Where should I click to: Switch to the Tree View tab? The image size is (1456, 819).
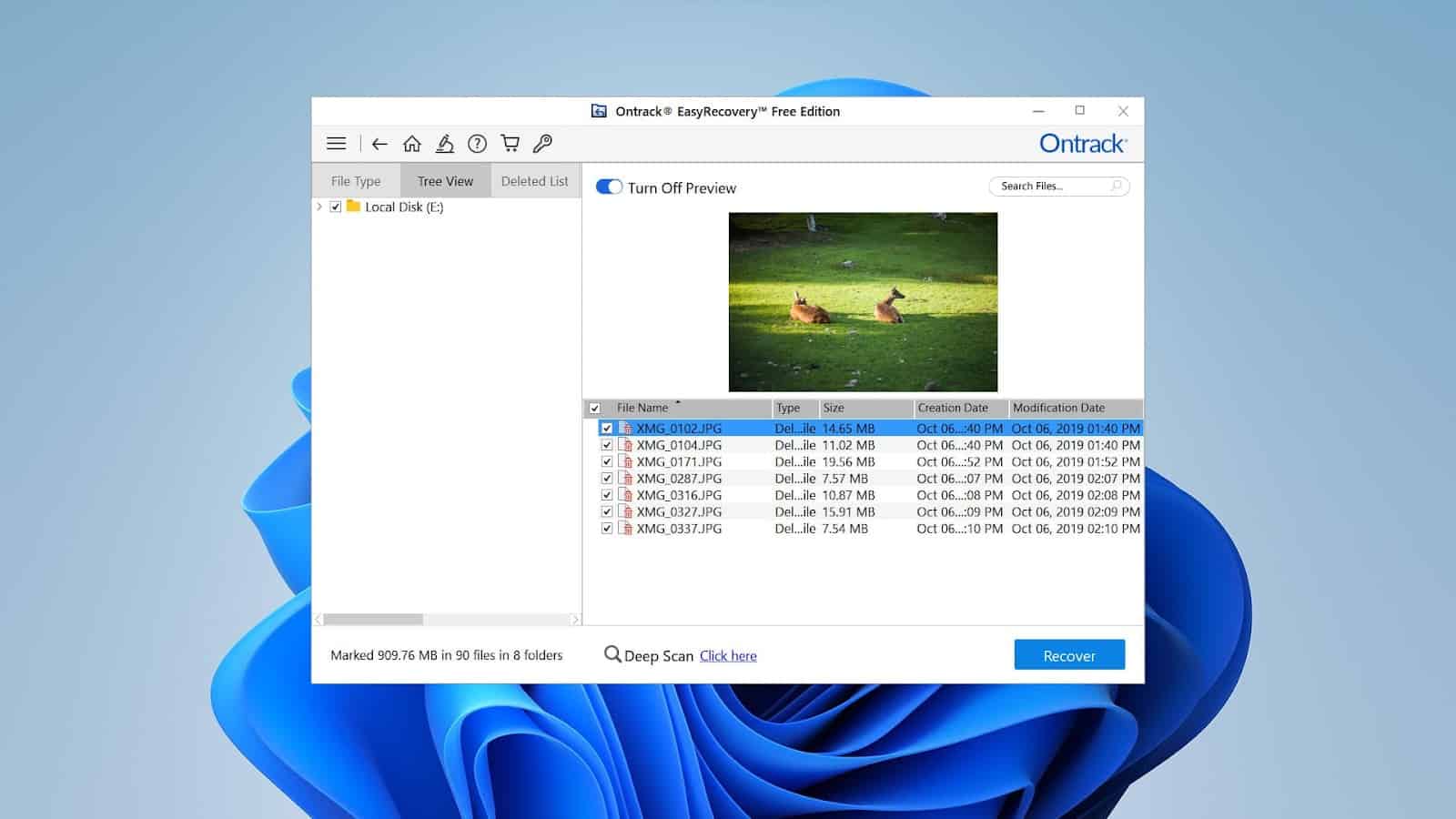click(445, 180)
